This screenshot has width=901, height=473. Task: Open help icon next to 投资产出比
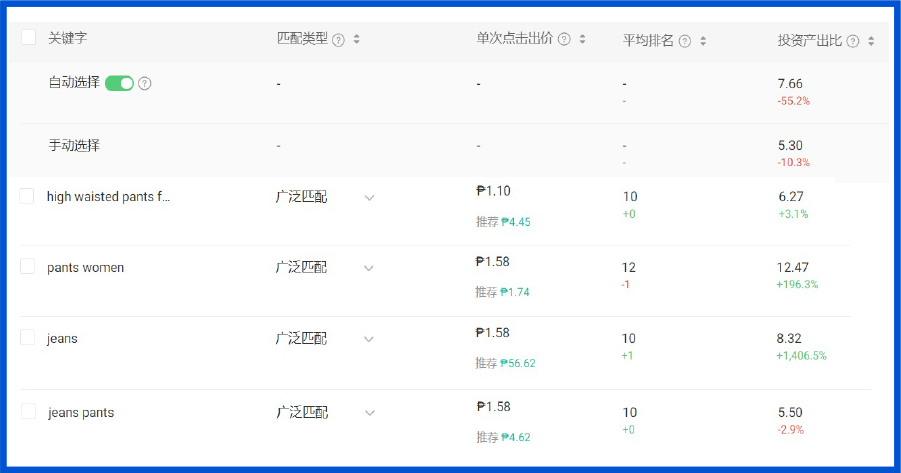point(853,41)
